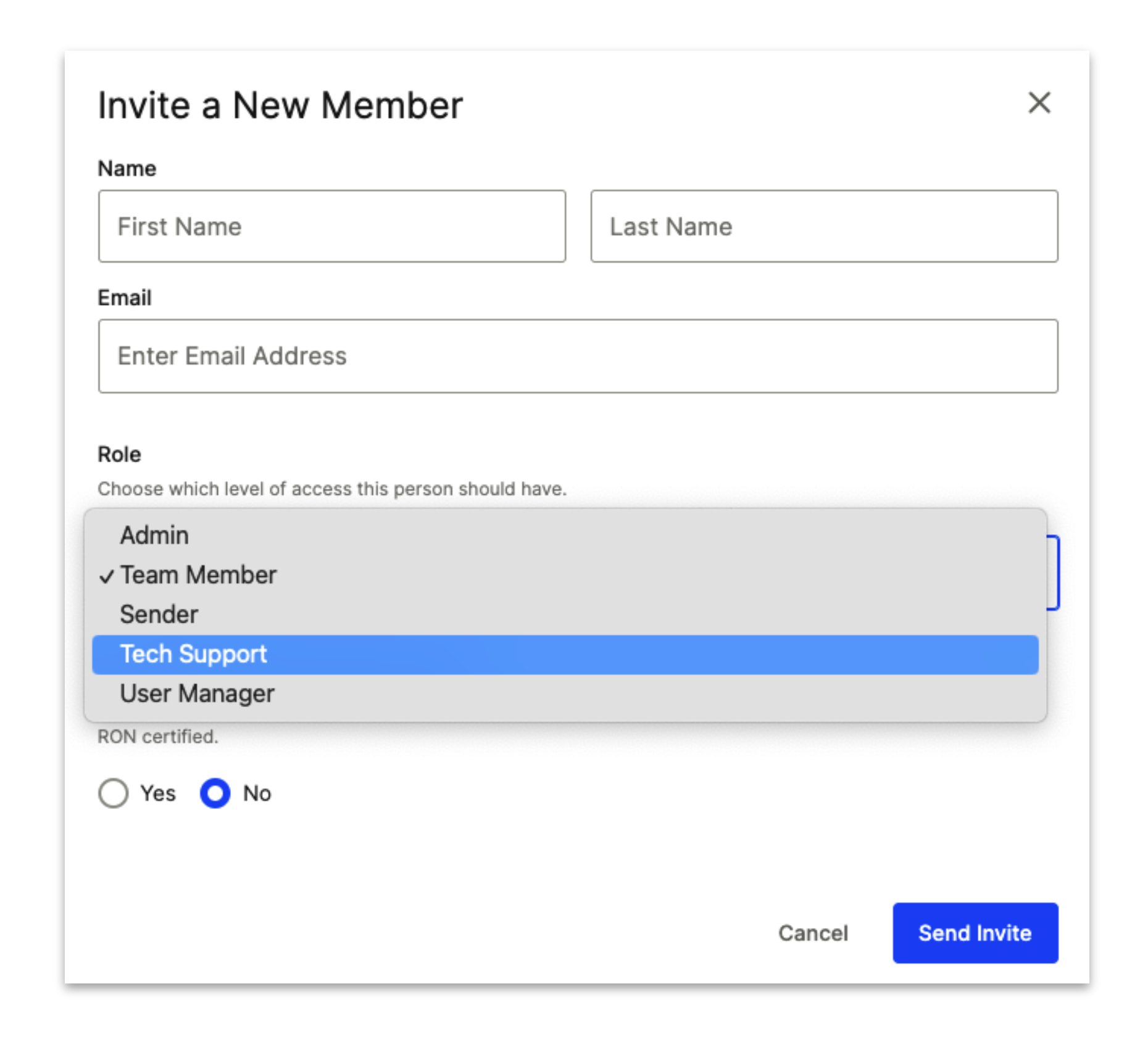Select the Yes radio button

114,793
